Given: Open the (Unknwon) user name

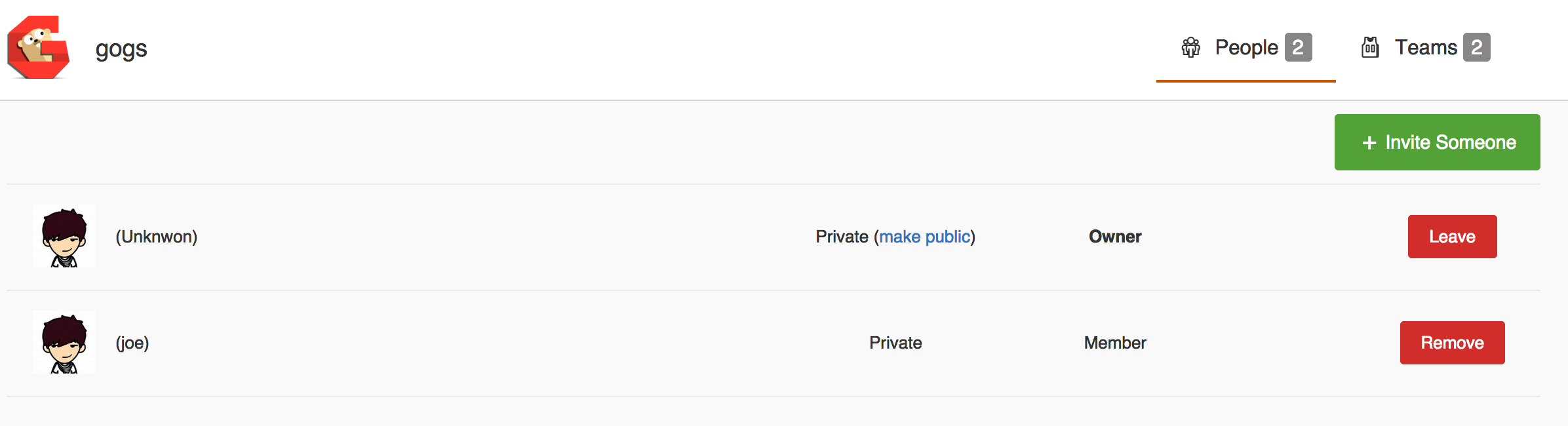Looking at the screenshot, I should [x=157, y=237].
